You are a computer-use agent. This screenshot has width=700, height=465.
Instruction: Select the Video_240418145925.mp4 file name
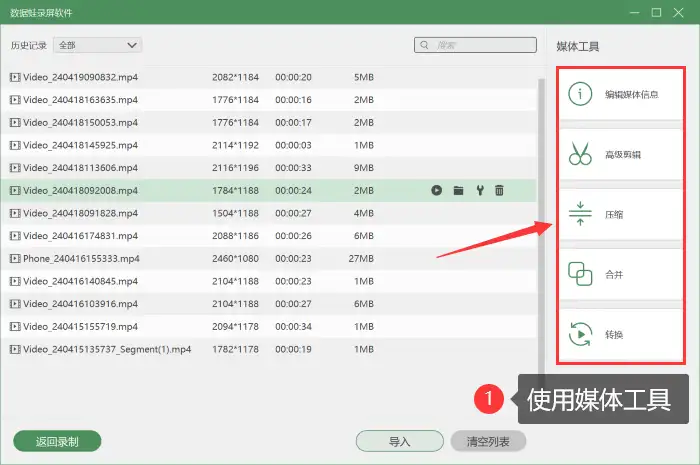coord(80,145)
